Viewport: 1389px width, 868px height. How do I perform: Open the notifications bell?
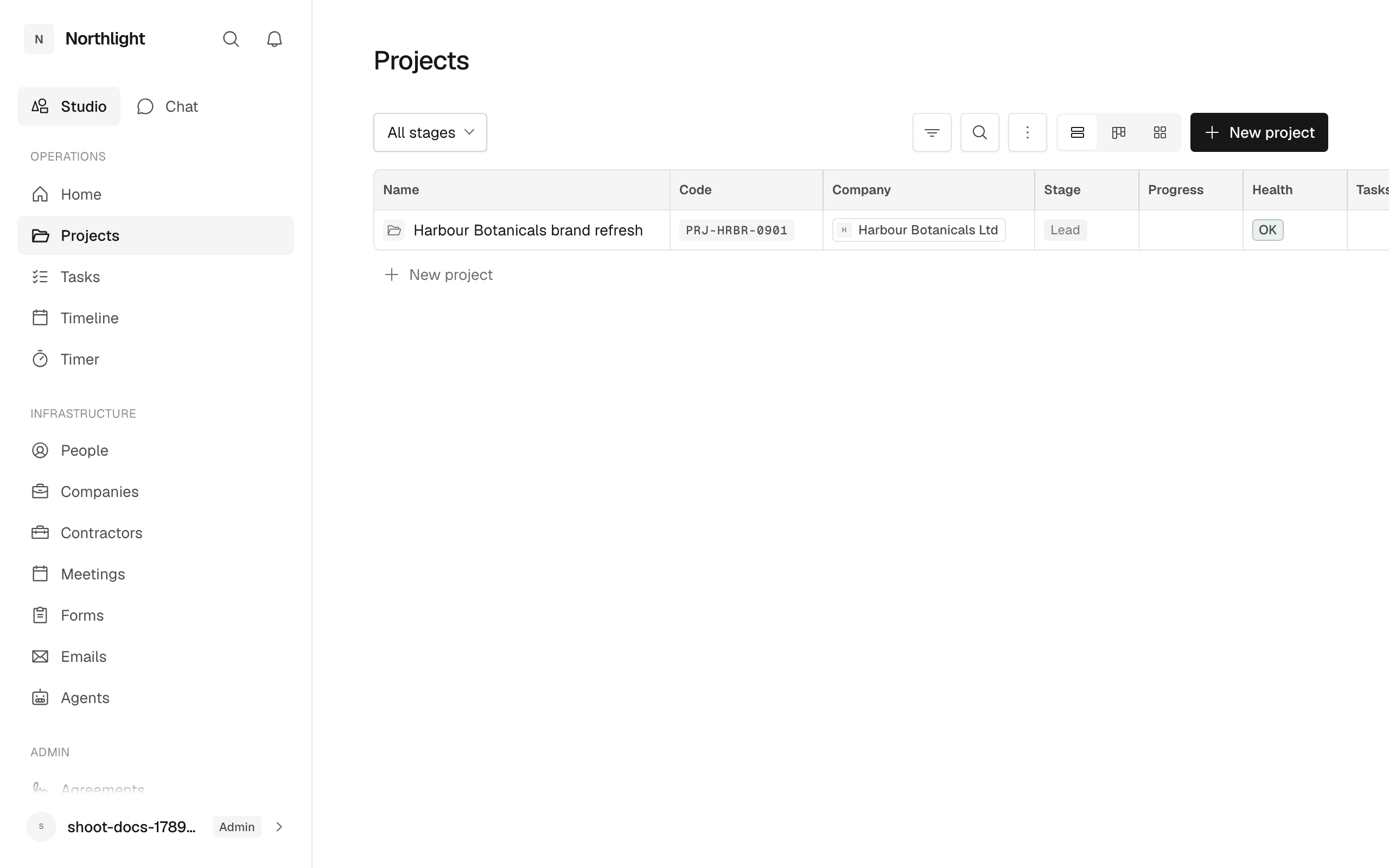275,39
